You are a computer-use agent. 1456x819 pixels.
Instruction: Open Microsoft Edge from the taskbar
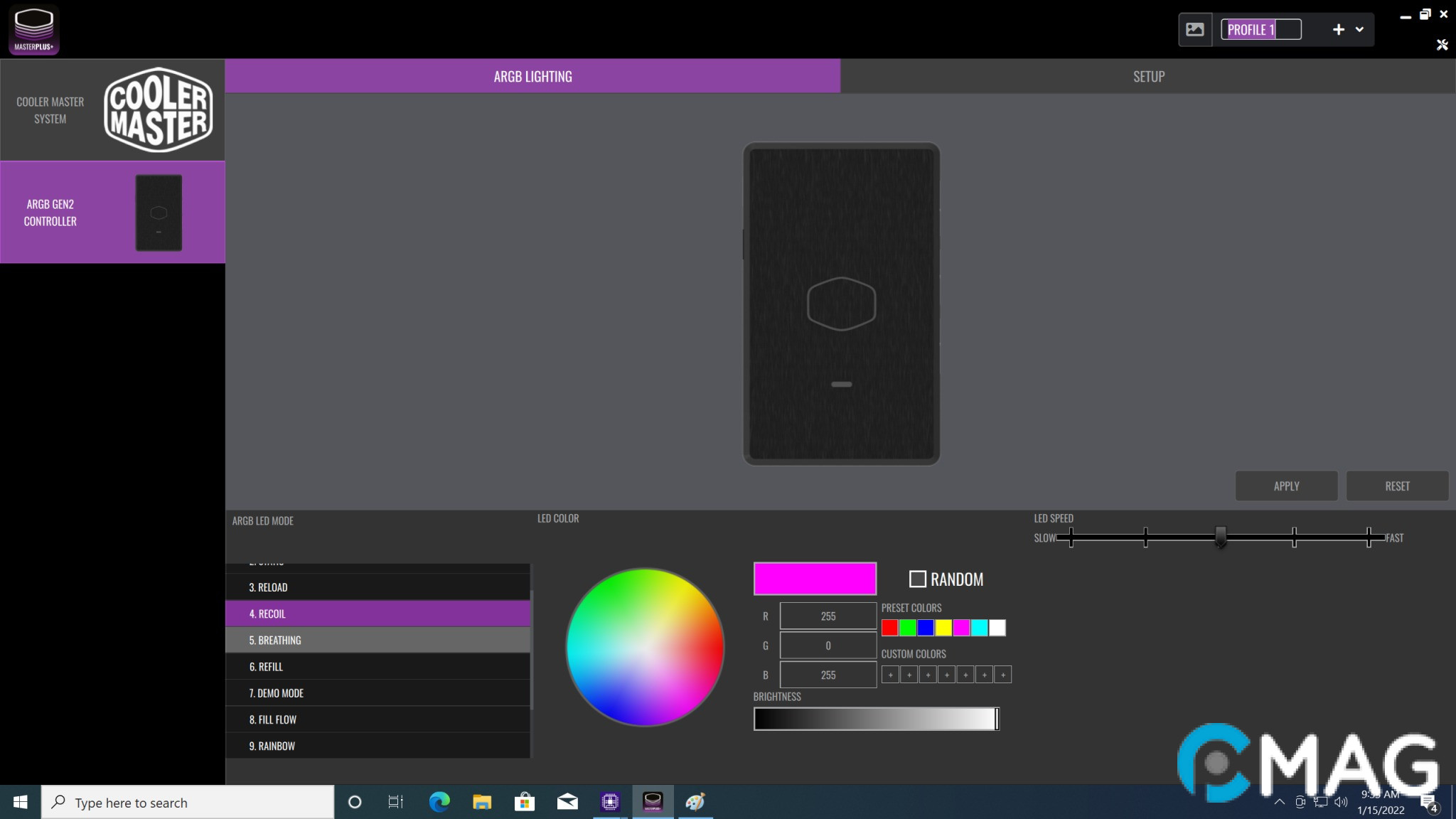pos(439,802)
